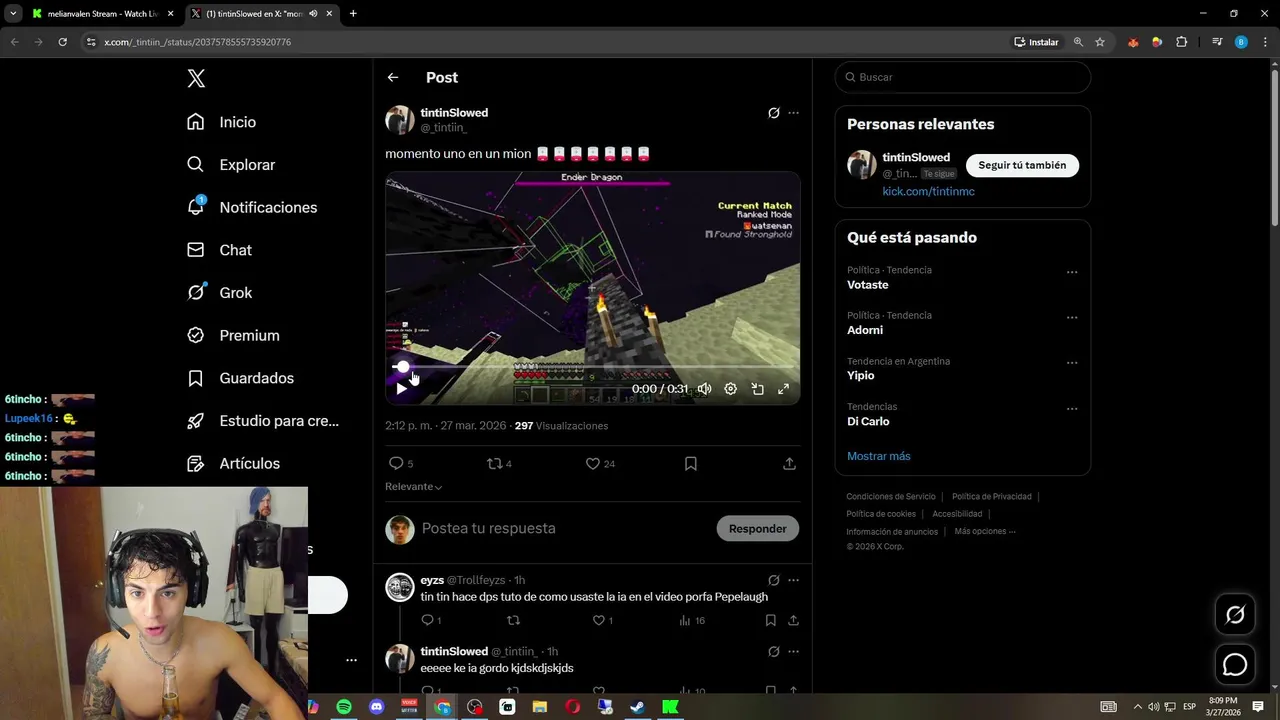
Task: Open Guardados bookmarks in the sidebar
Action: 240,378
